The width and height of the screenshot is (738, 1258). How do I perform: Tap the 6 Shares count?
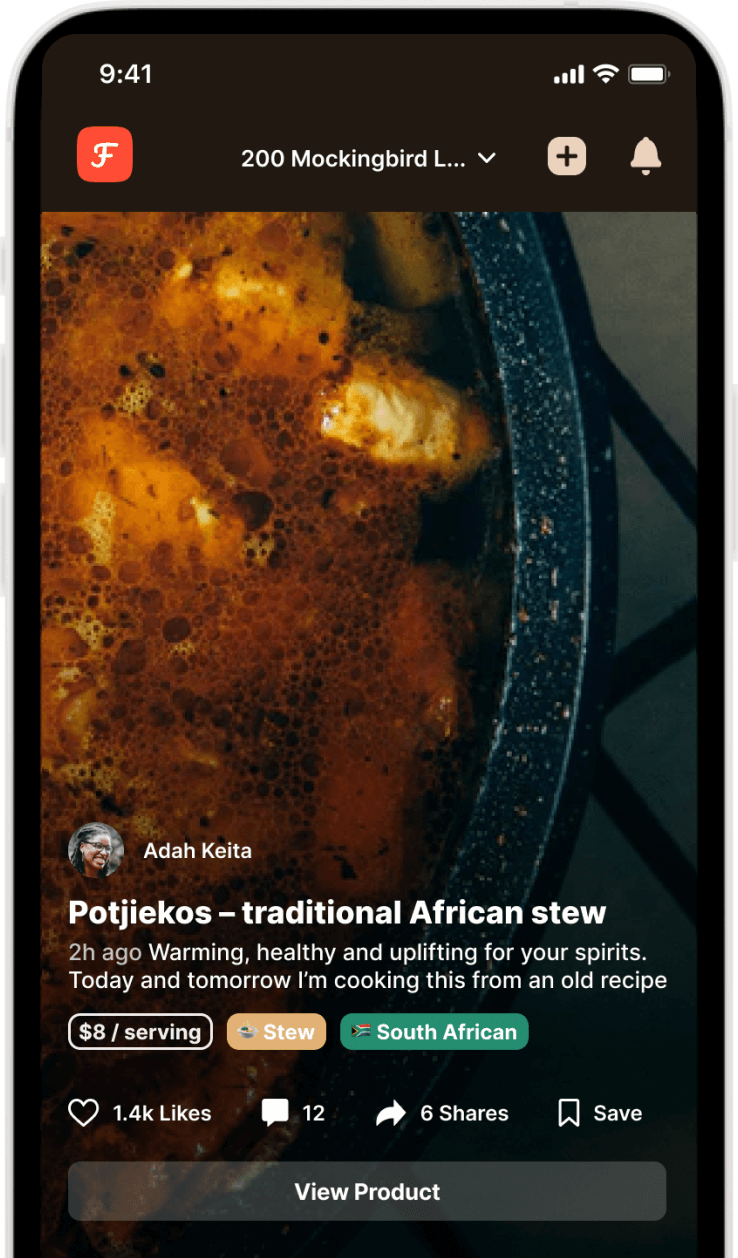464,1113
